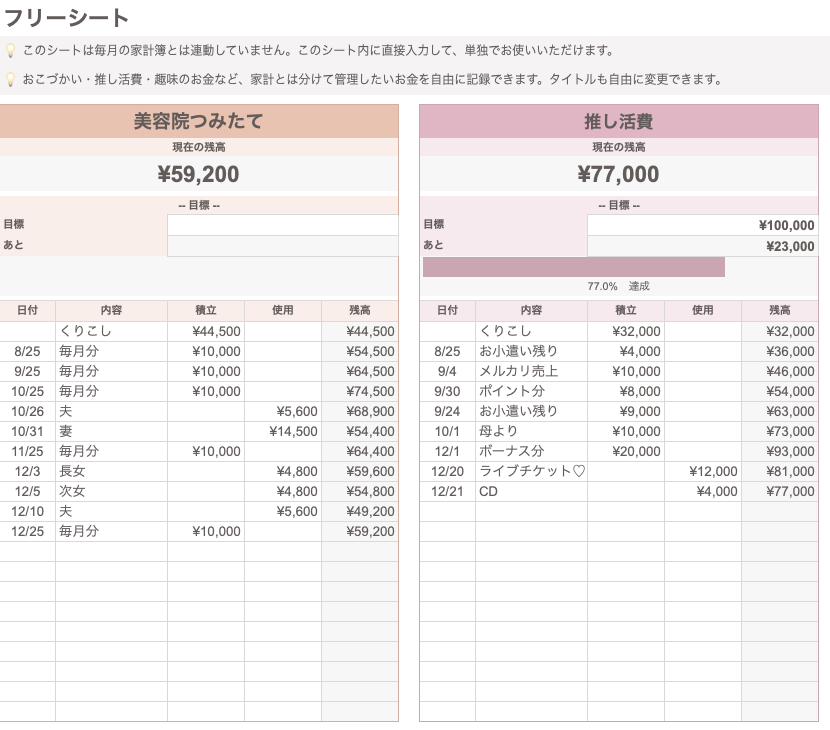Select the 次女 content cell

(x=112, y=491)
